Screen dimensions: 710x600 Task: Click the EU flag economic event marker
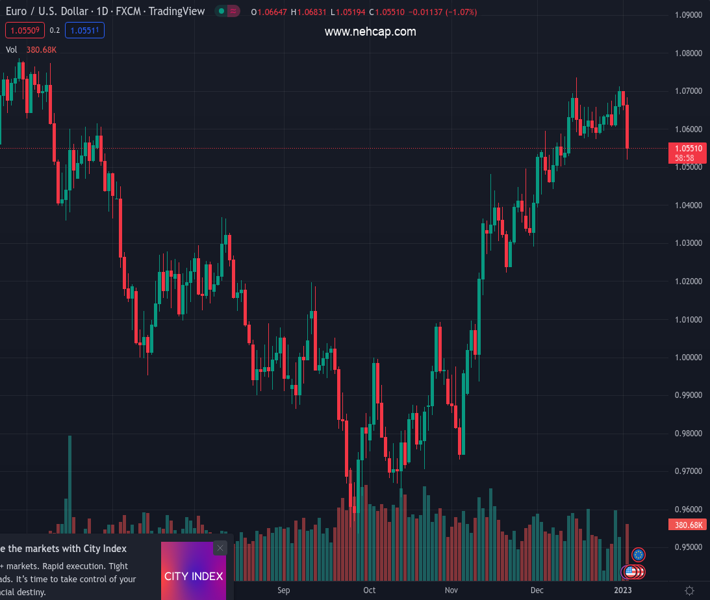click(638, 555)
